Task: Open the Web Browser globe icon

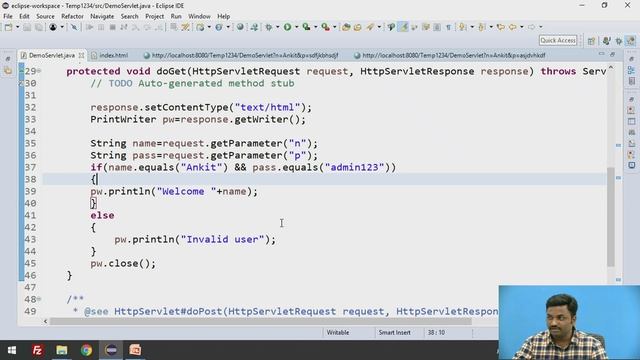Action: [x=240, y=27]
